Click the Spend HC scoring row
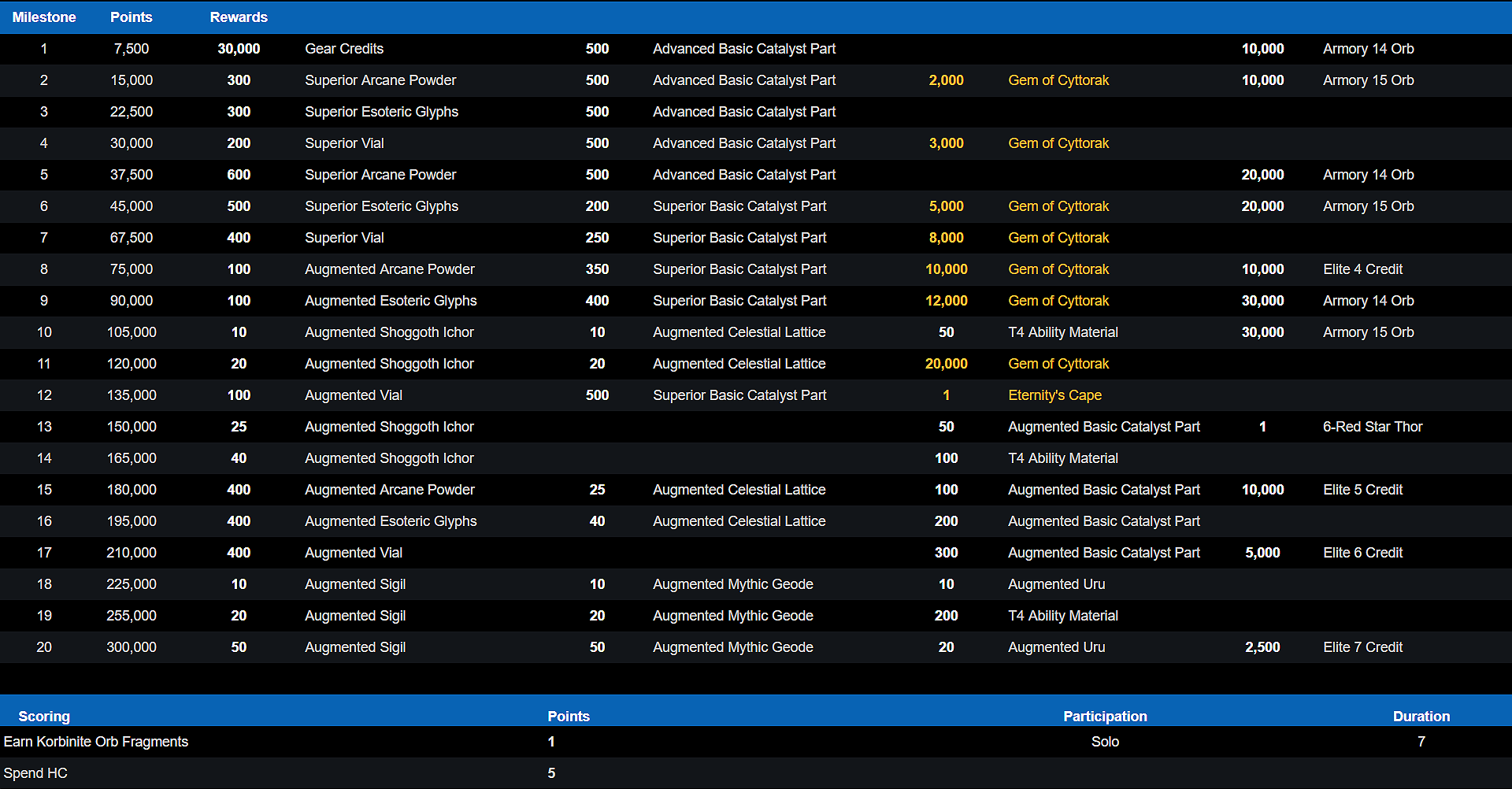1512x789 pixels. [x=35, y=773]
